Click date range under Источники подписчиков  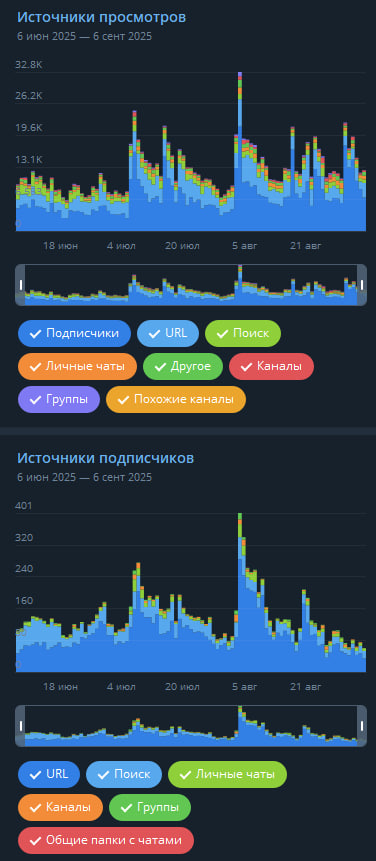point(85,478)
